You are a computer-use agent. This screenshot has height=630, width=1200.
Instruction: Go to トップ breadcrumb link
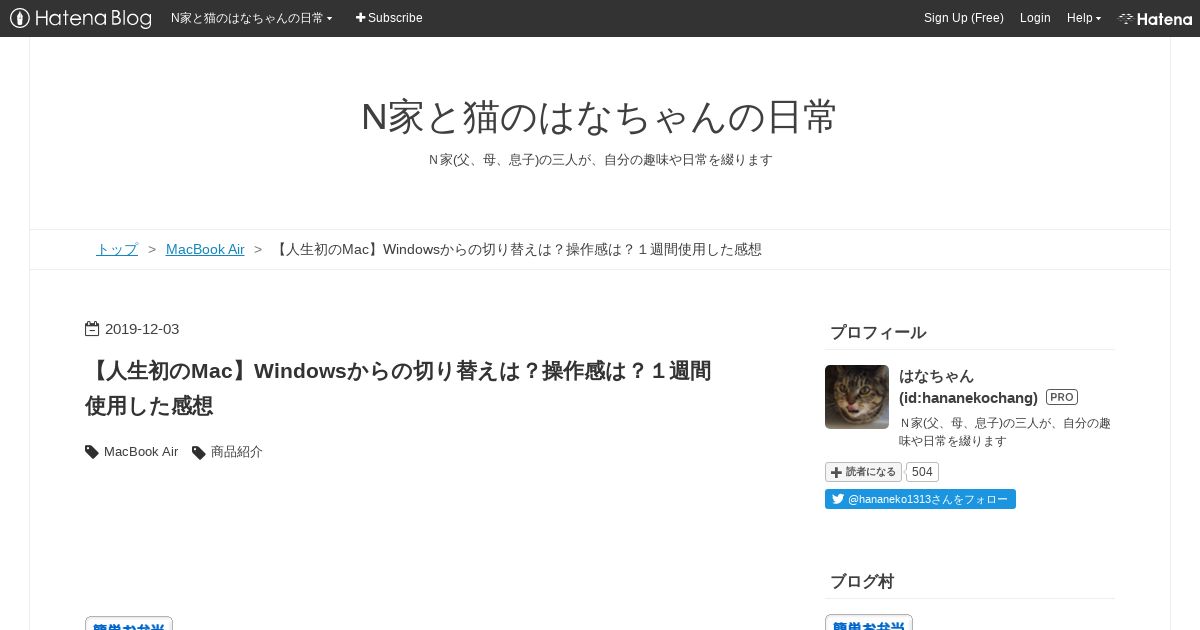point(117,249)
